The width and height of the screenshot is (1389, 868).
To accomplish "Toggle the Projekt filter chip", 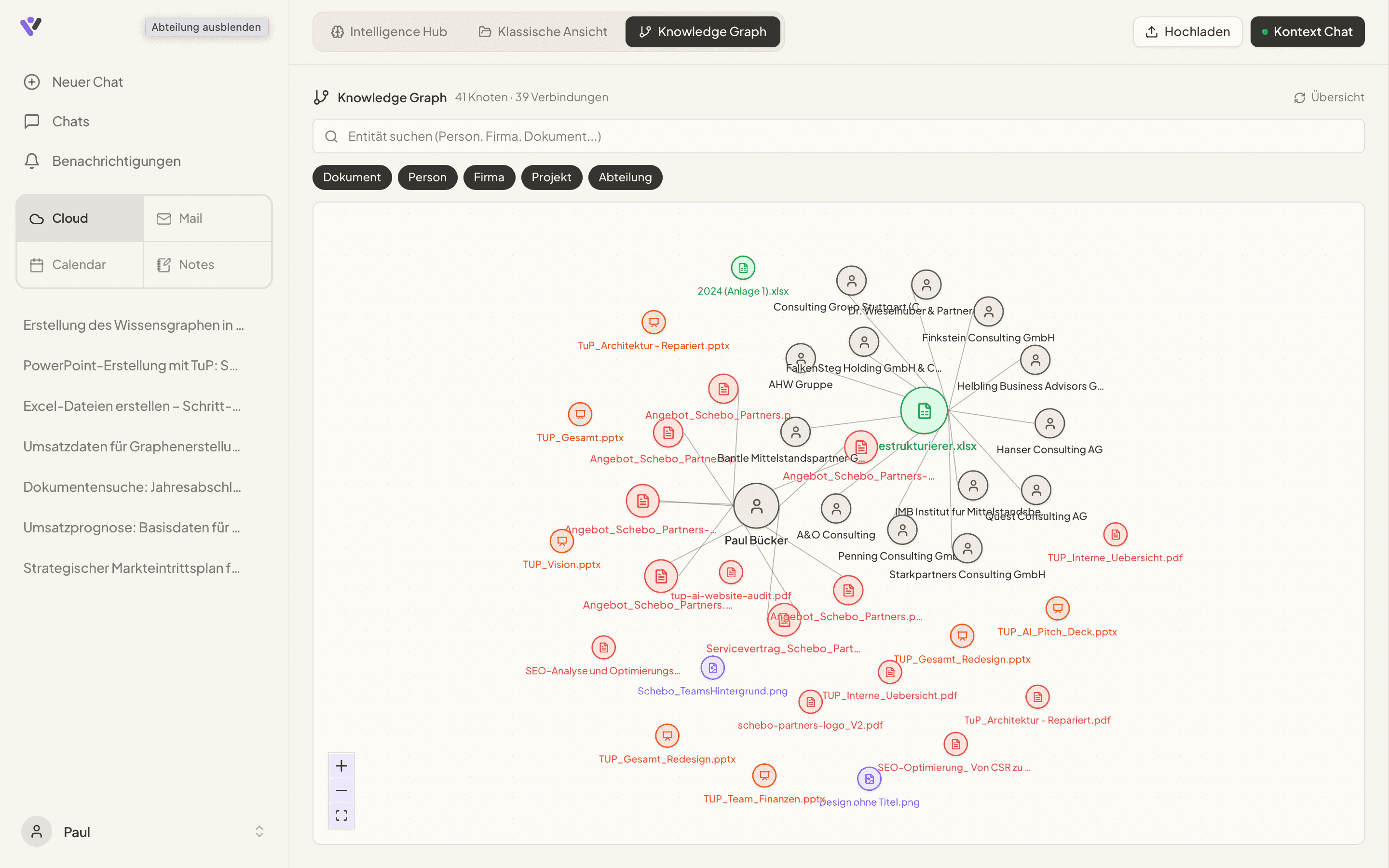I will point(551,177).
